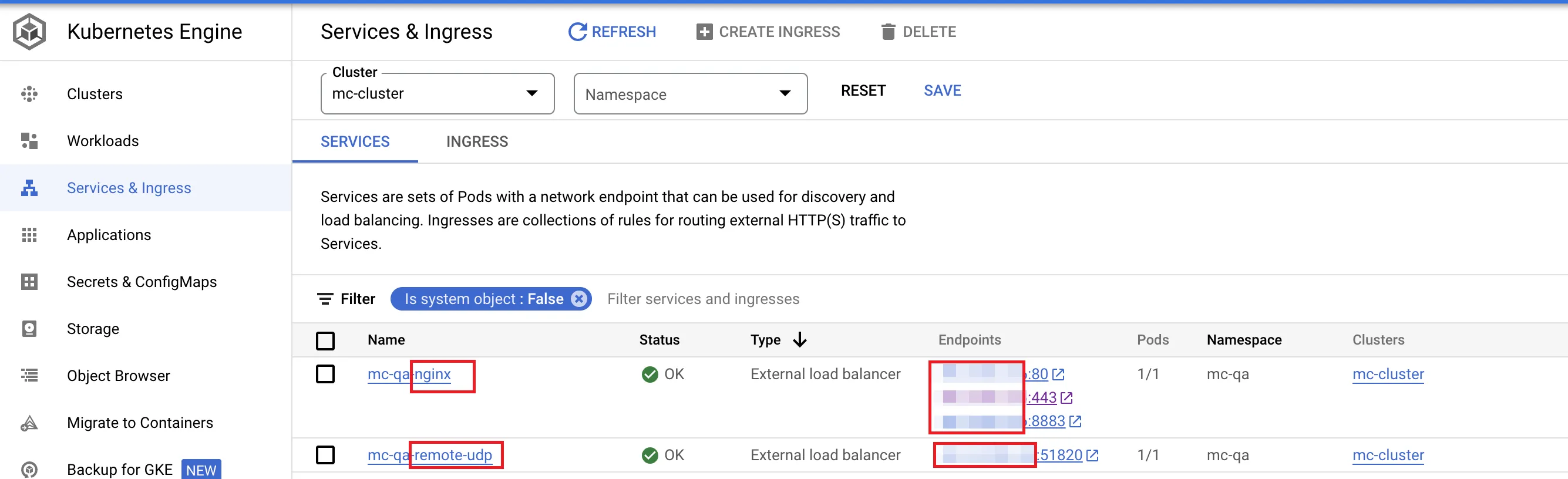Click the Delete trash can icon
Image resolution: width=1568 pixels, height=479 pixels.
coord(888,32)
